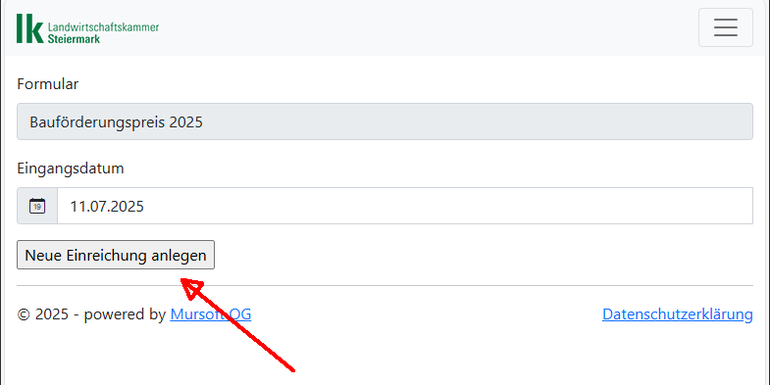Click the Landwirtschaftskammer Steiermark logo text
The width and height of the screenshot is (770, 385).
[x=103, y=32]
